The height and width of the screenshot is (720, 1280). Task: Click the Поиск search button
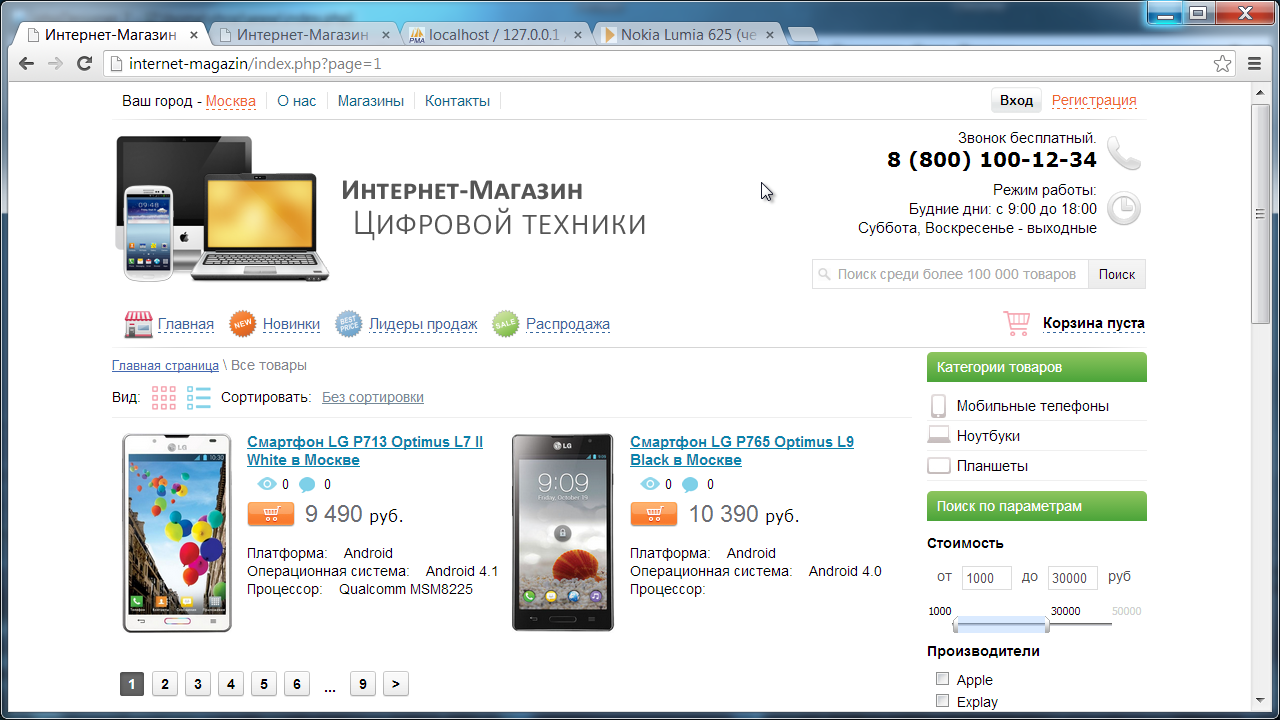1117,274
